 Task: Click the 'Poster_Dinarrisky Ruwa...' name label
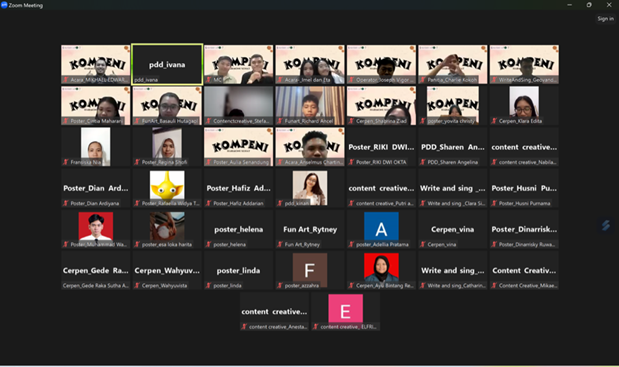click(x=527, y=245)
